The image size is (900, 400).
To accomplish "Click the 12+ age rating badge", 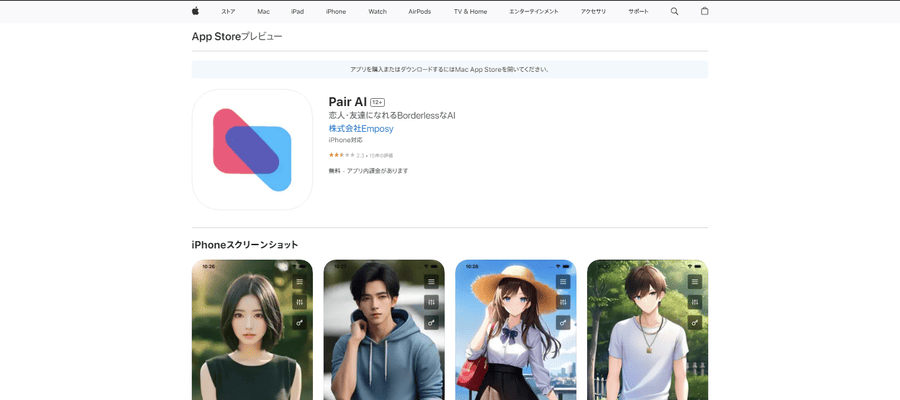I will [x=377, y=103].
